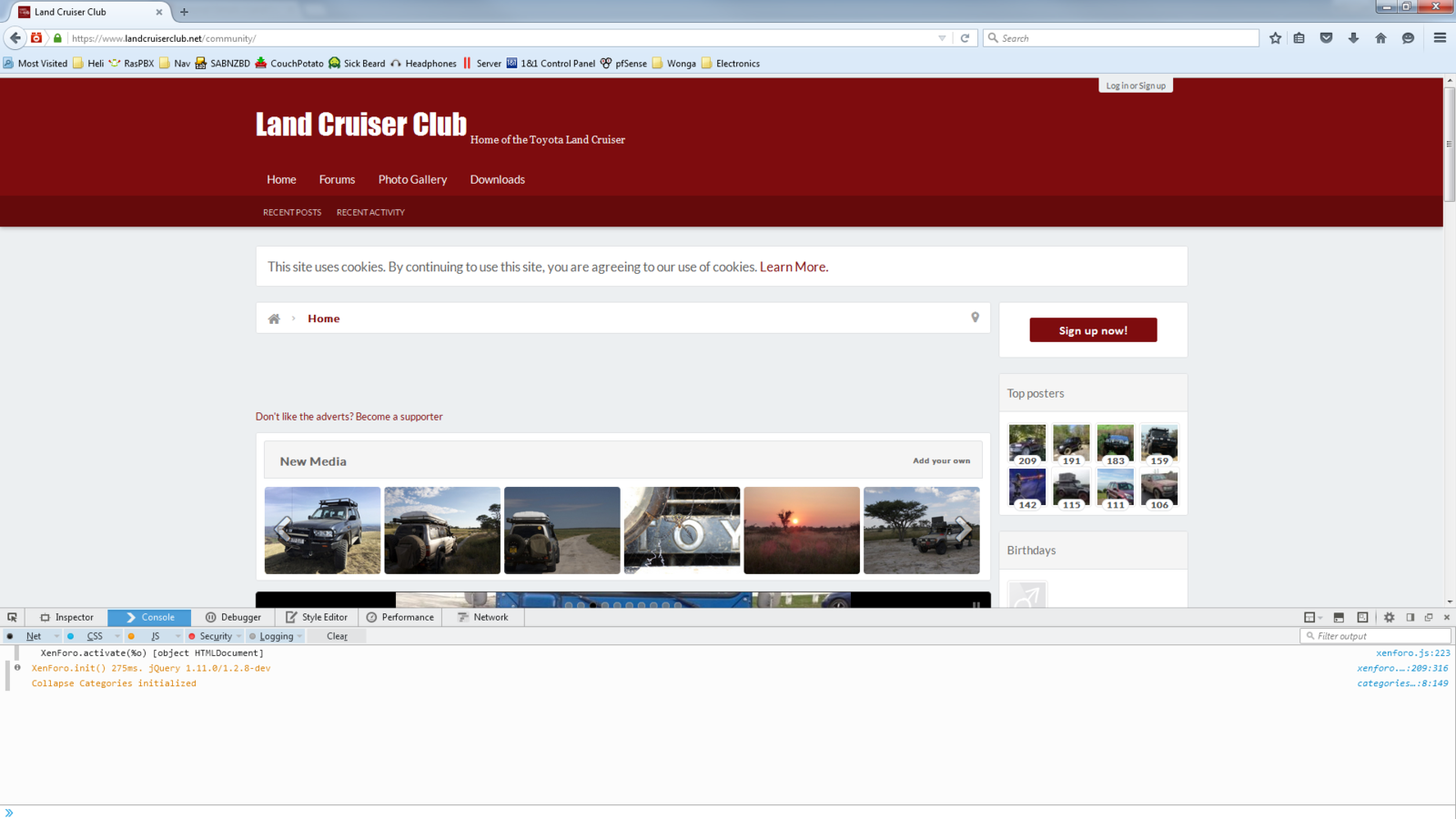Image resolution: width=1456 pixels, height=819 pixels.
Task: Toggle JS message filter in console
Action: coord(156,636)
